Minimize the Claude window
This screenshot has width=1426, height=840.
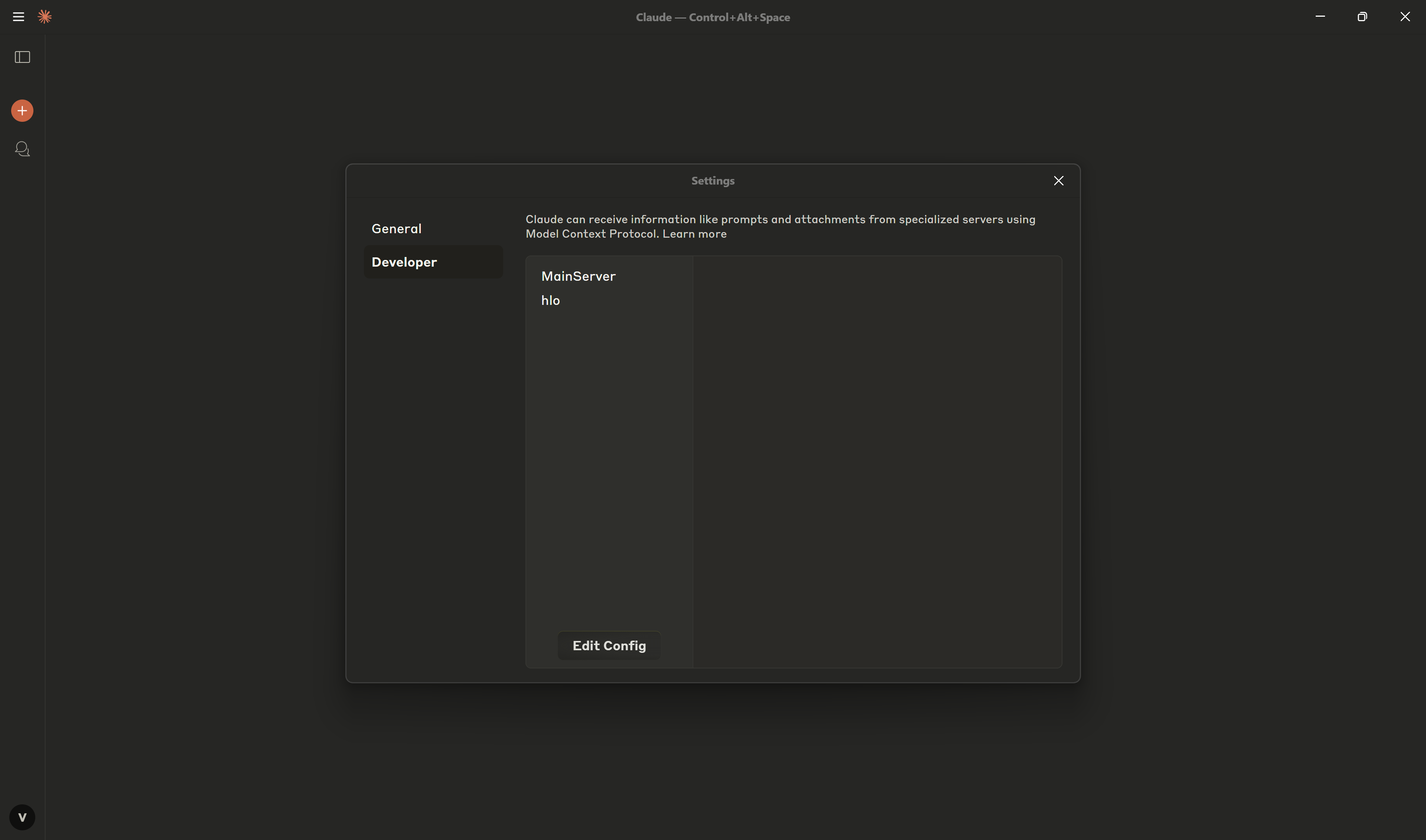[x=1320, y=17]
